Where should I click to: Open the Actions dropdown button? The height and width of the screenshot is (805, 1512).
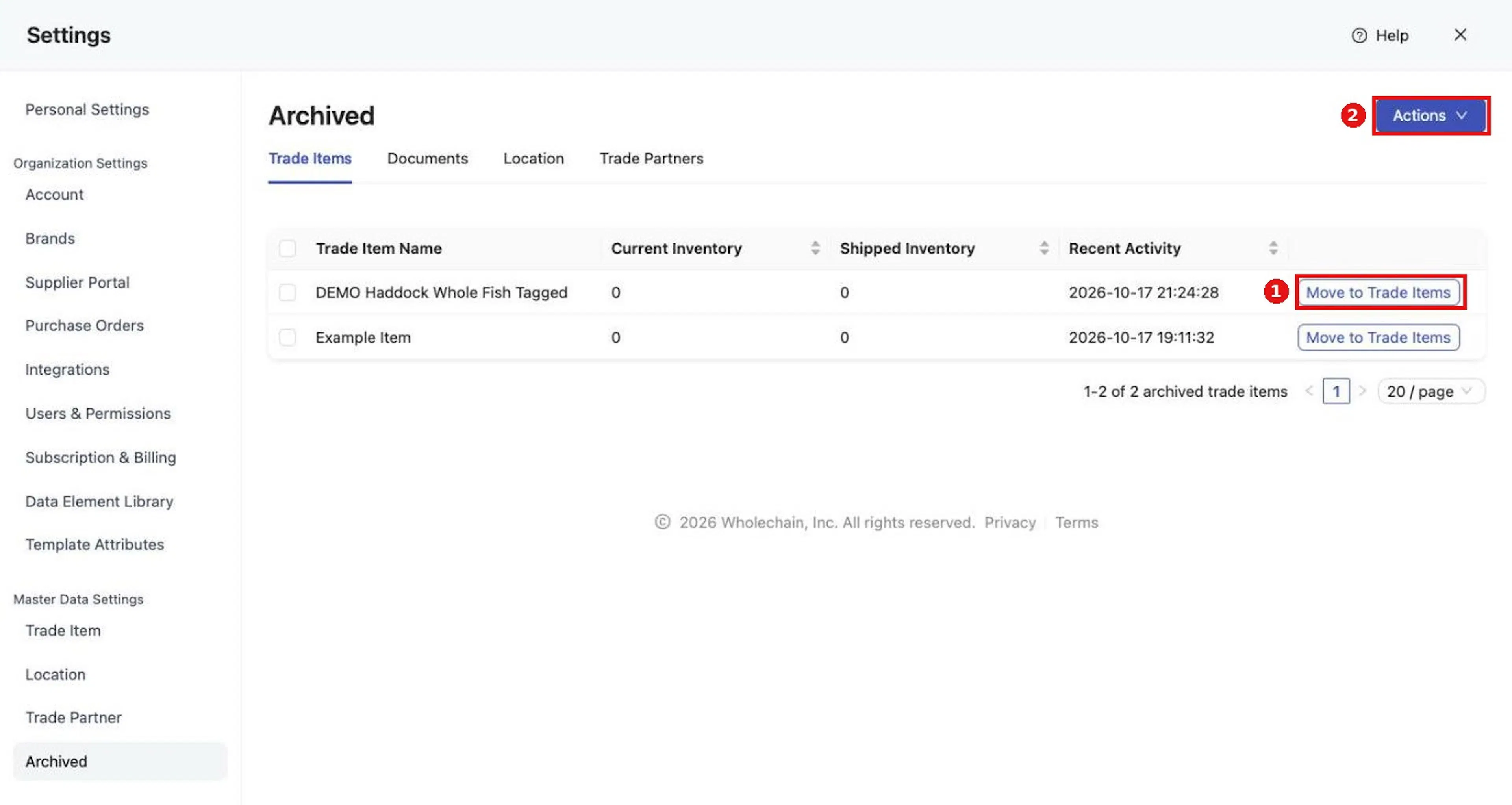click(1430, 116)
